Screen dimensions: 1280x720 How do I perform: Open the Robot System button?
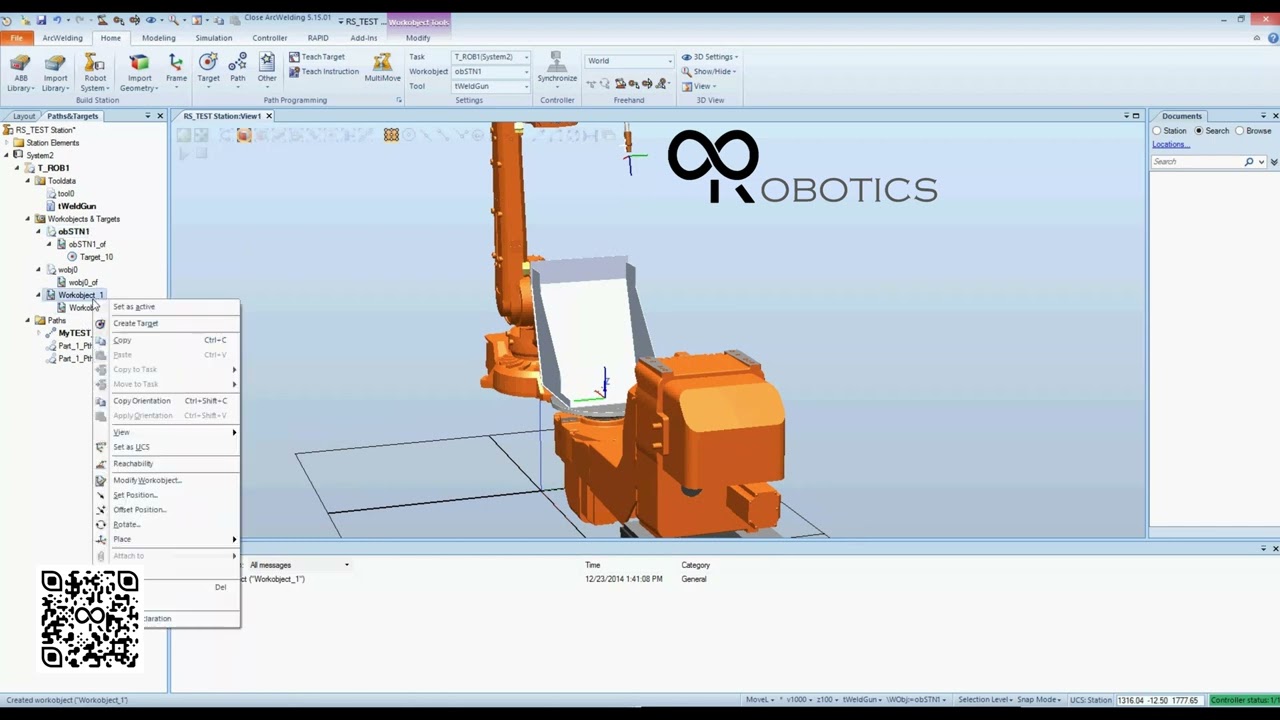pos(95,73)
